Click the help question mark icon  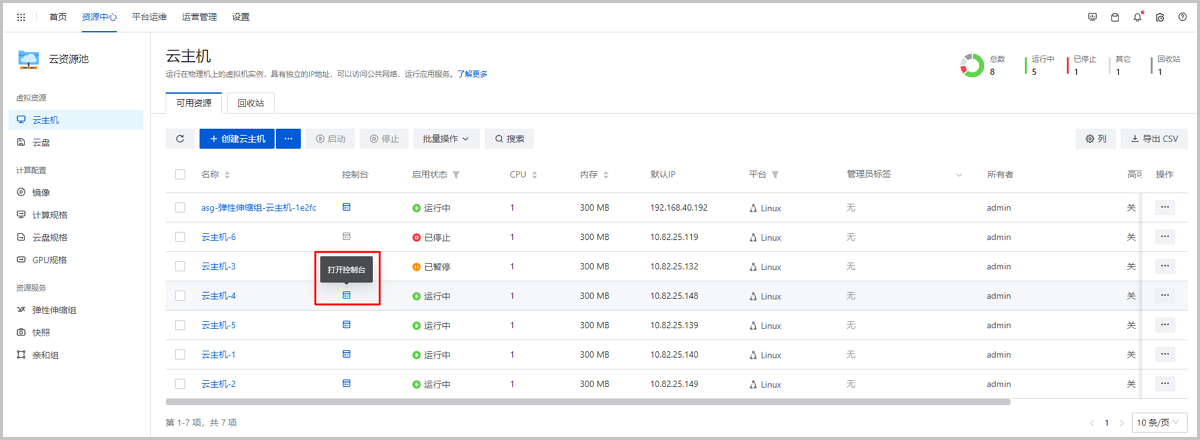1182,17
